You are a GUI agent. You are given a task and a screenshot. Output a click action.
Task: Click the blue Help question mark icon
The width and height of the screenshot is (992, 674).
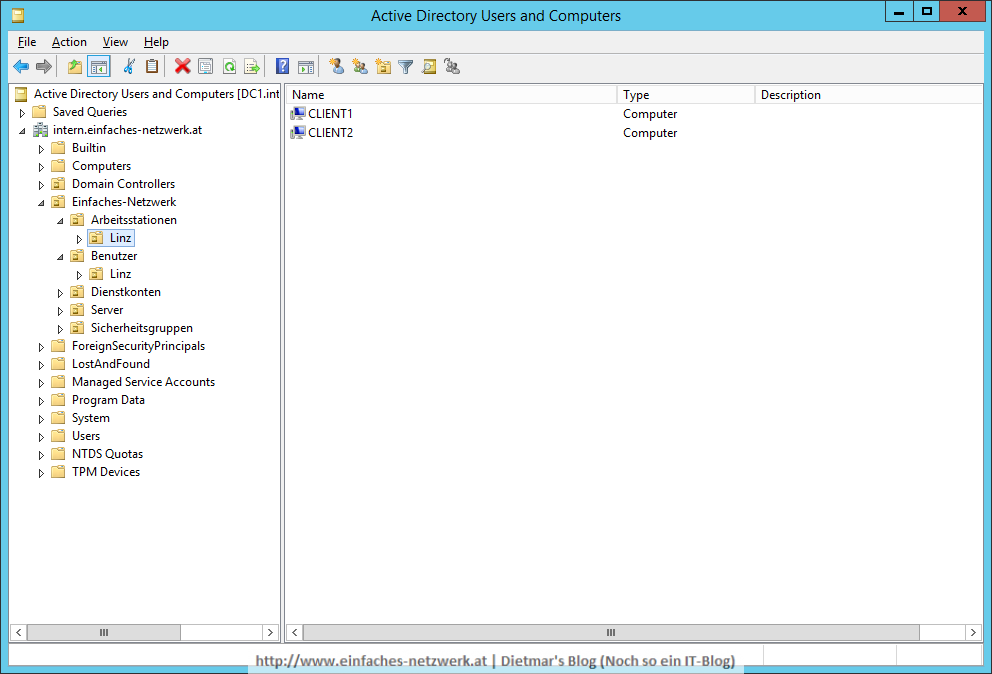283,66
